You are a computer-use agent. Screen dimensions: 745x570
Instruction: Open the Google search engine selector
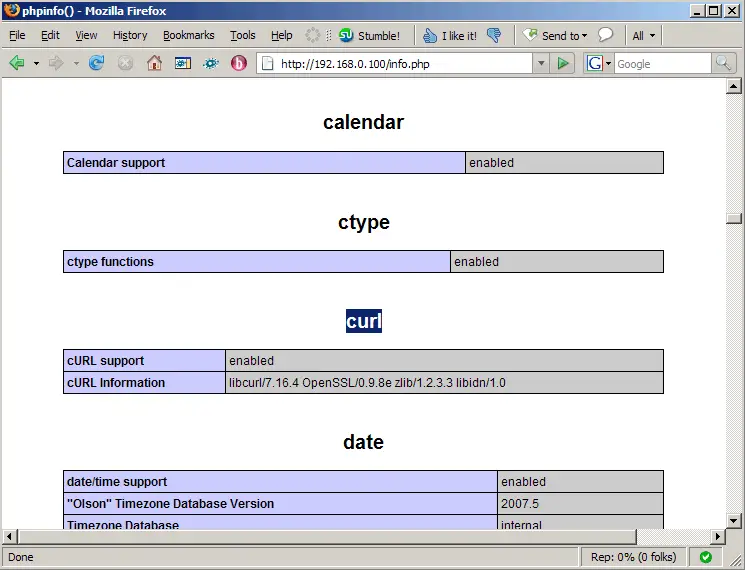click(599, 63)
